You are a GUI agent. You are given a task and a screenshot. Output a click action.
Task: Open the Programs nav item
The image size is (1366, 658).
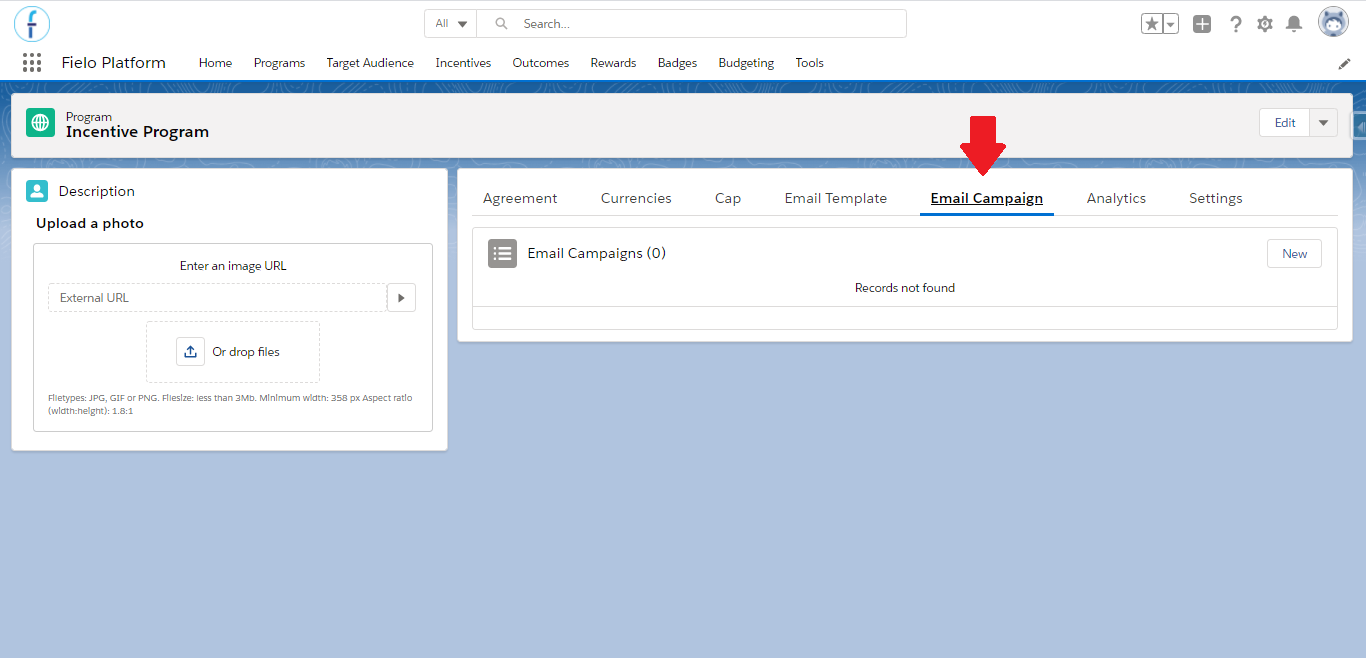pos(279,63)
